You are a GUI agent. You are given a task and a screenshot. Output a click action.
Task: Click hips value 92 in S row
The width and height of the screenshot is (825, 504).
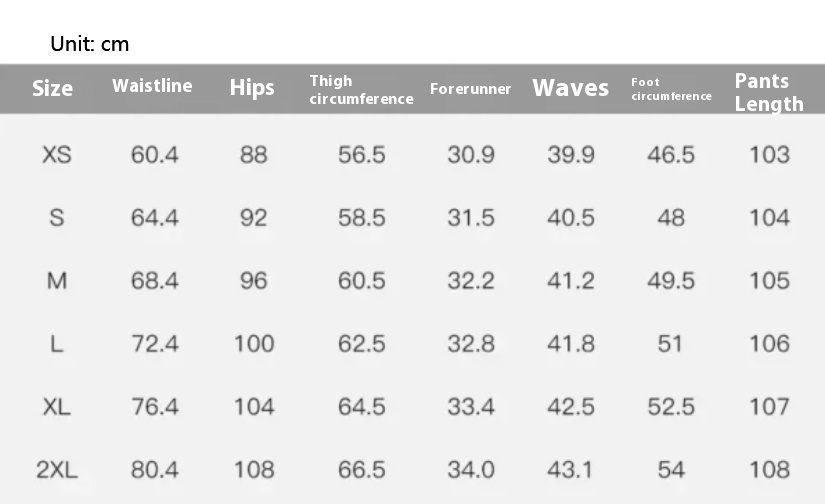tap(254, 218)
